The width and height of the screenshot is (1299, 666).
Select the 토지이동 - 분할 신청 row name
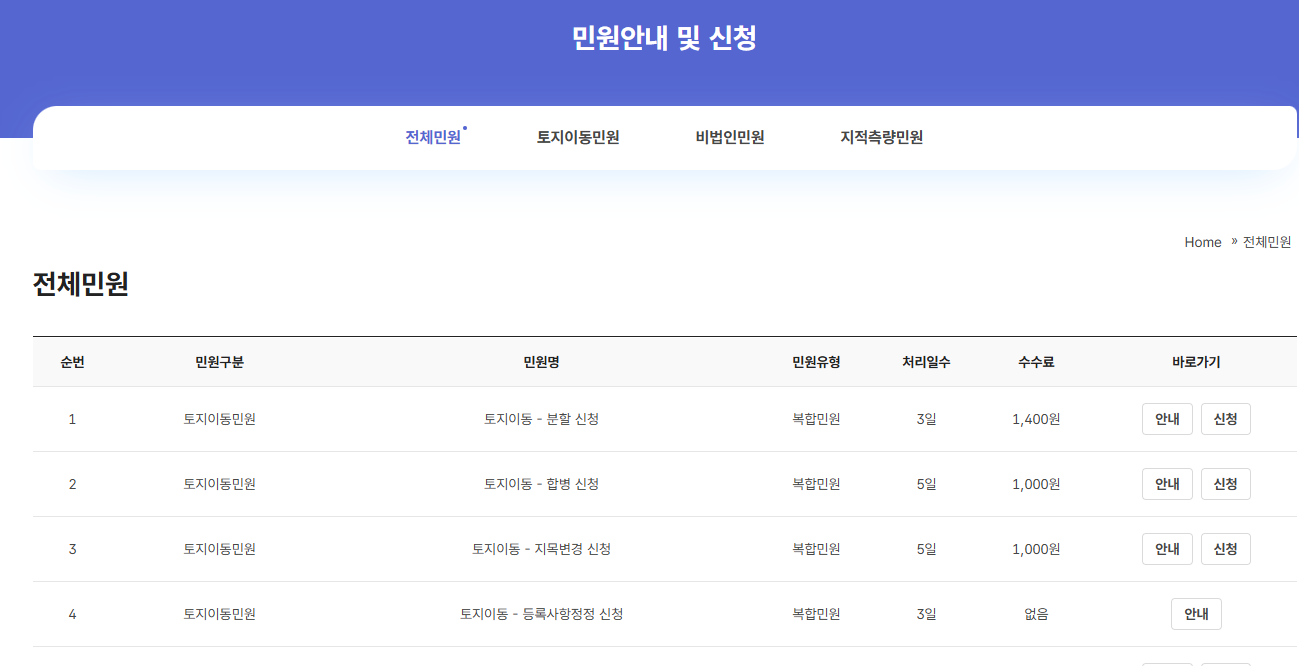(541, 419)
